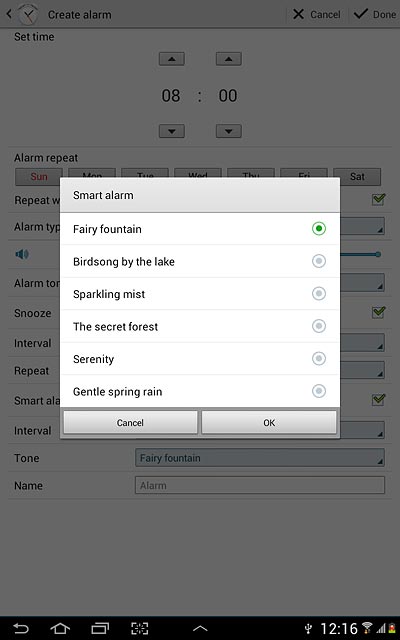Expand the up-arrow panel handle in bottom bar

point(200,629)
